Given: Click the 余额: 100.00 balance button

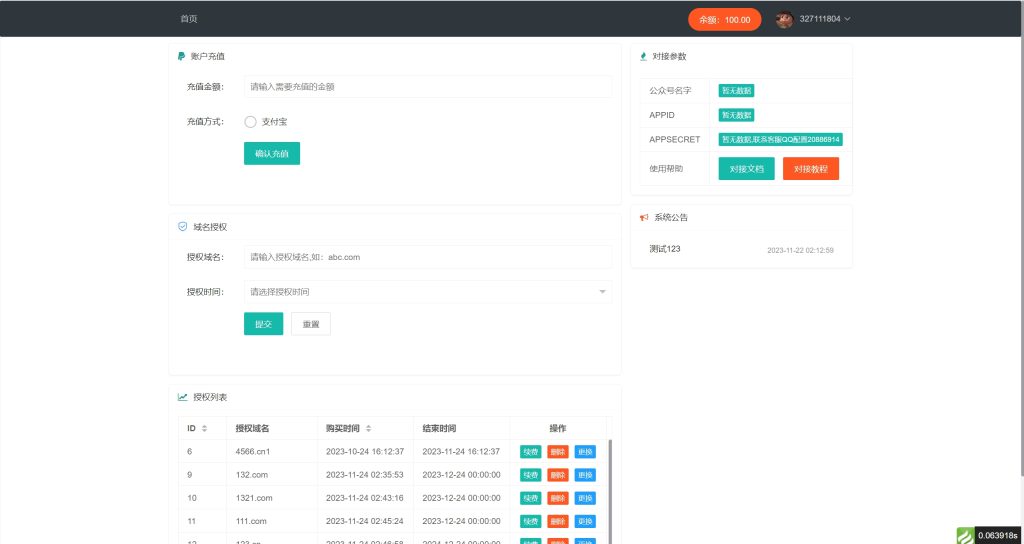Looking at the screenshot, I should point(725,20).
